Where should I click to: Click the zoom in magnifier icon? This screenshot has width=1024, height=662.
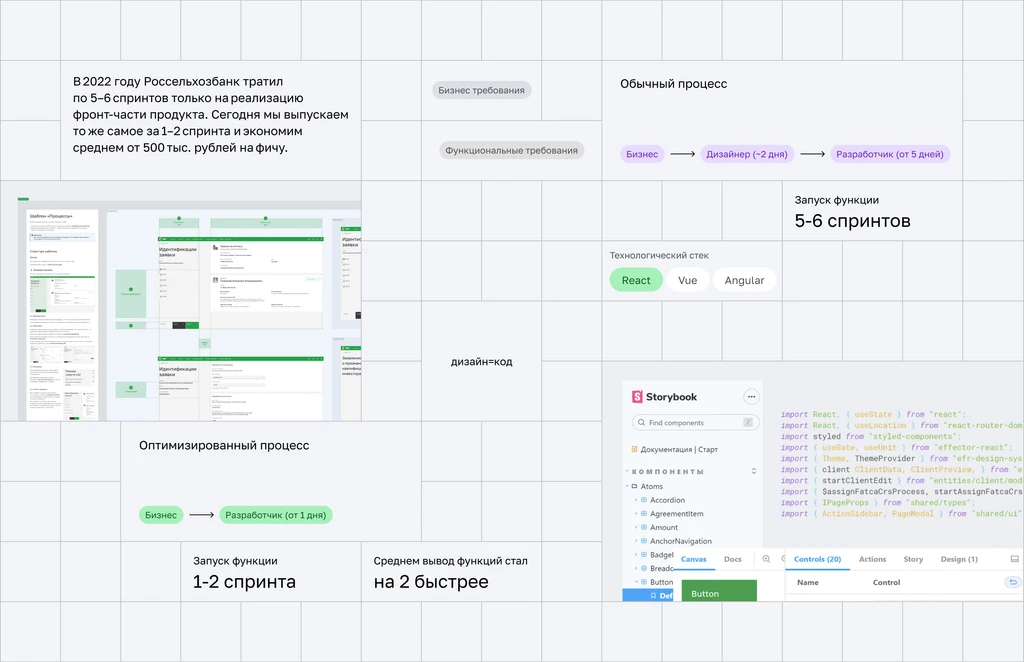click(x=766, y=560)
